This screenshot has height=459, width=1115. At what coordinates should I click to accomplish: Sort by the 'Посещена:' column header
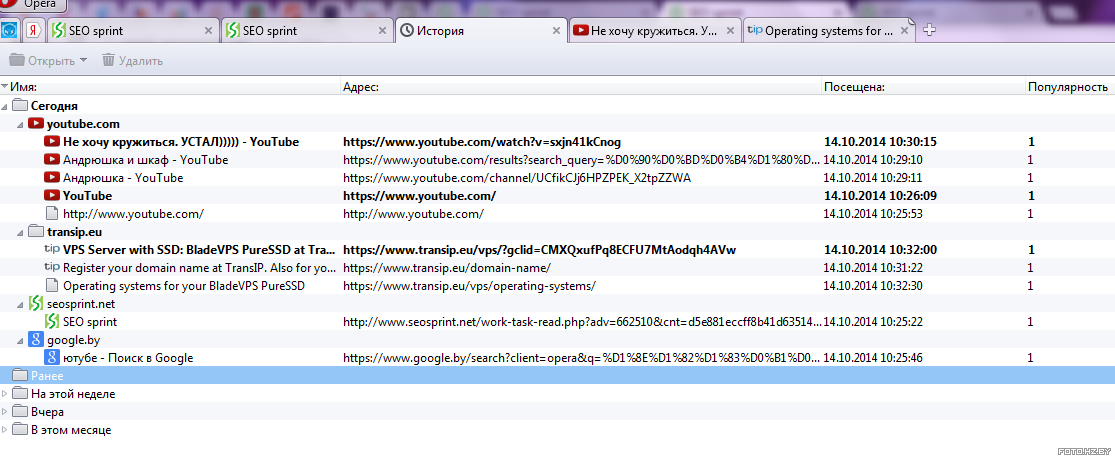[x=923, y=87]
